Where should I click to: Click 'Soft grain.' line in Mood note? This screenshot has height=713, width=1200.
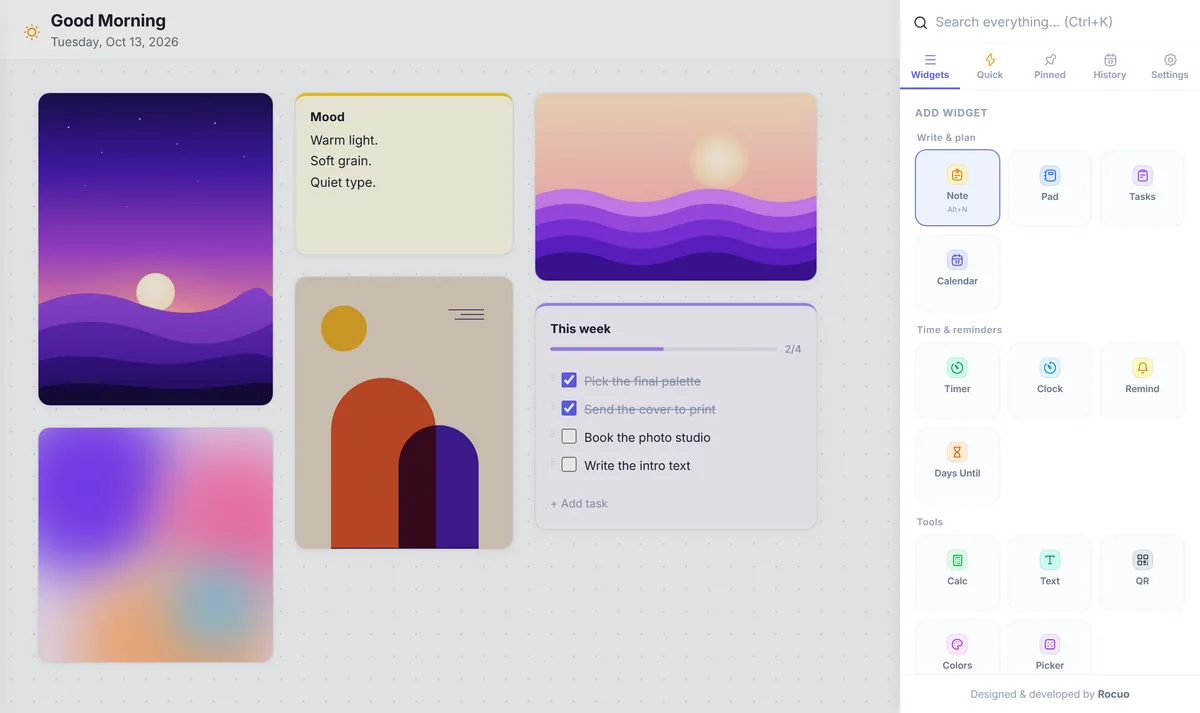pyautogui.click(x=341, y=161)
